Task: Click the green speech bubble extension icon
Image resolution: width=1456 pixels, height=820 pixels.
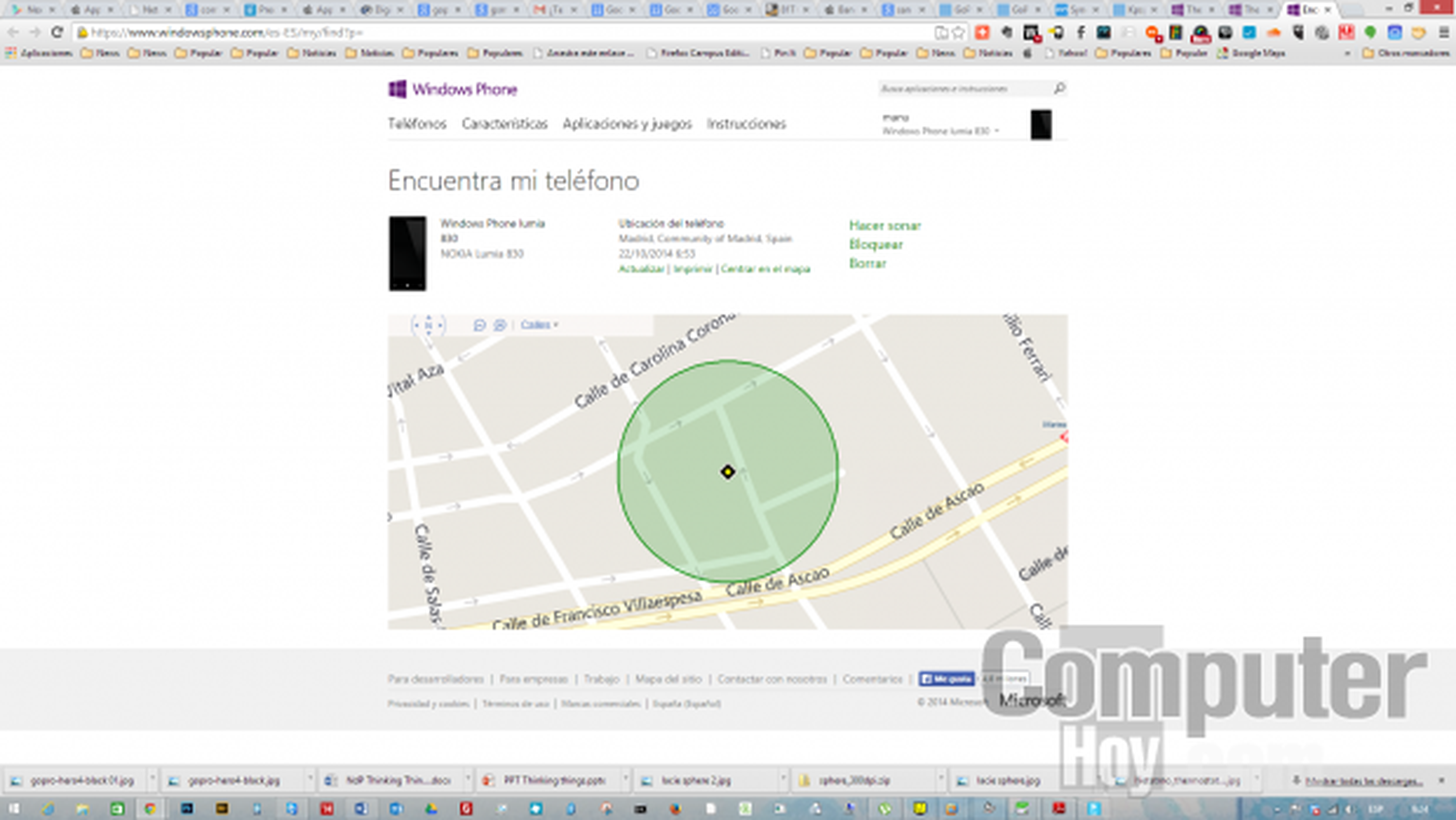Action: tap(1370, 33)
